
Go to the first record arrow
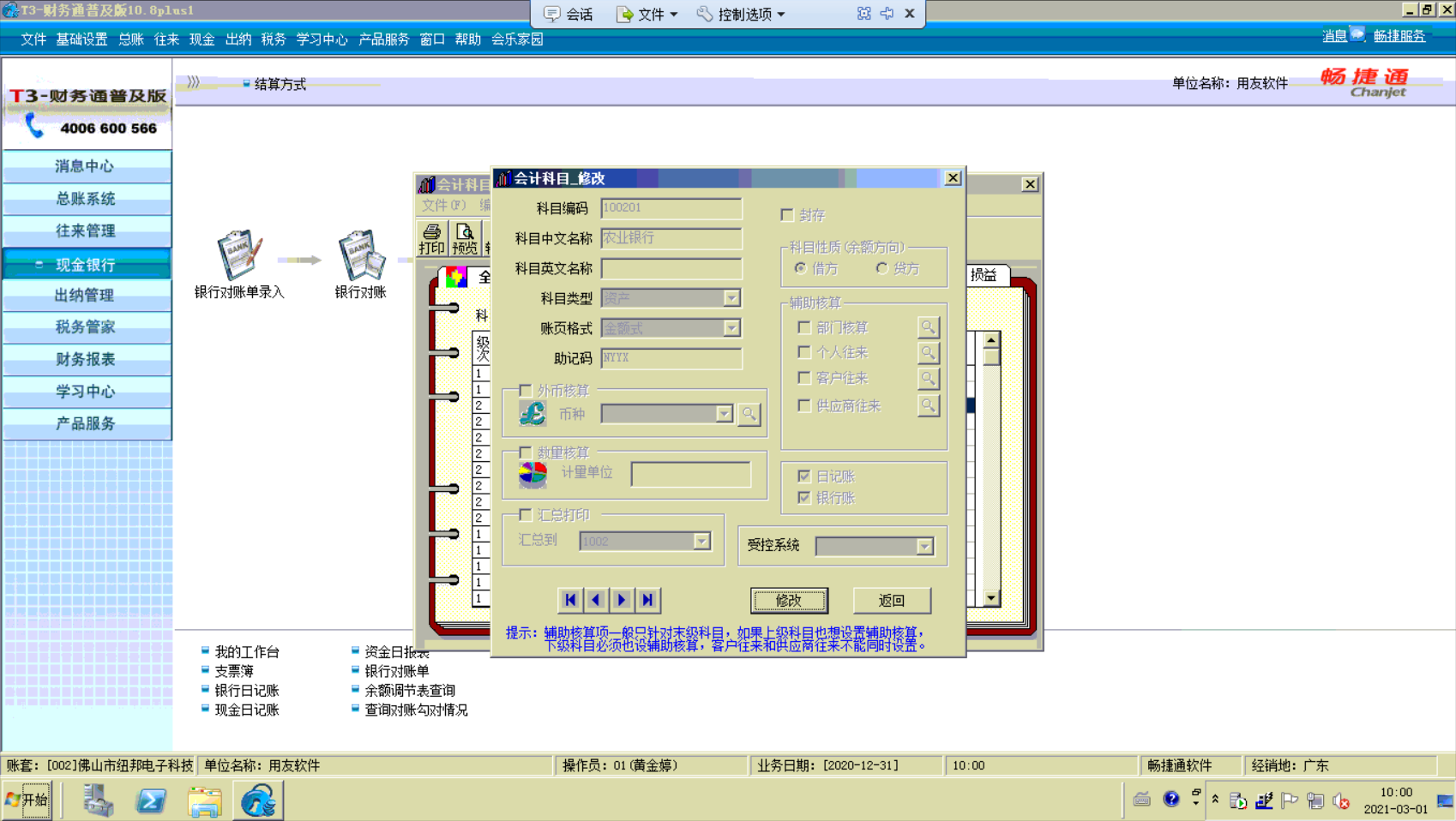(x=570, y=600)
